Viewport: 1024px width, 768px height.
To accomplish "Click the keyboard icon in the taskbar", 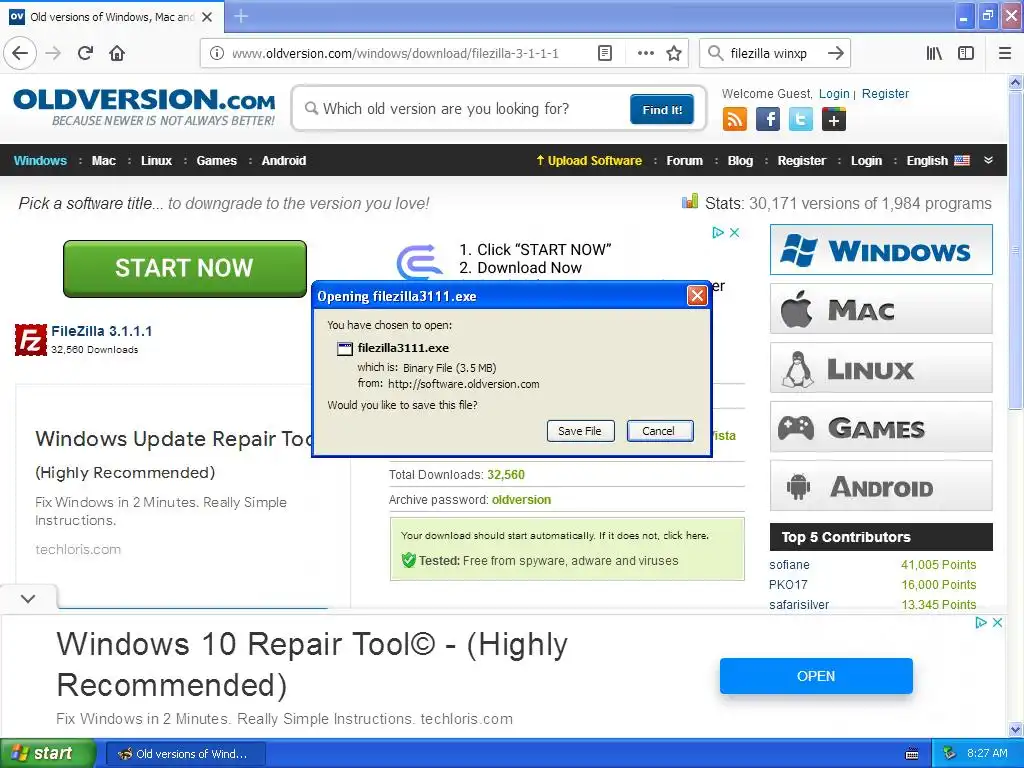I will (912, 754).
